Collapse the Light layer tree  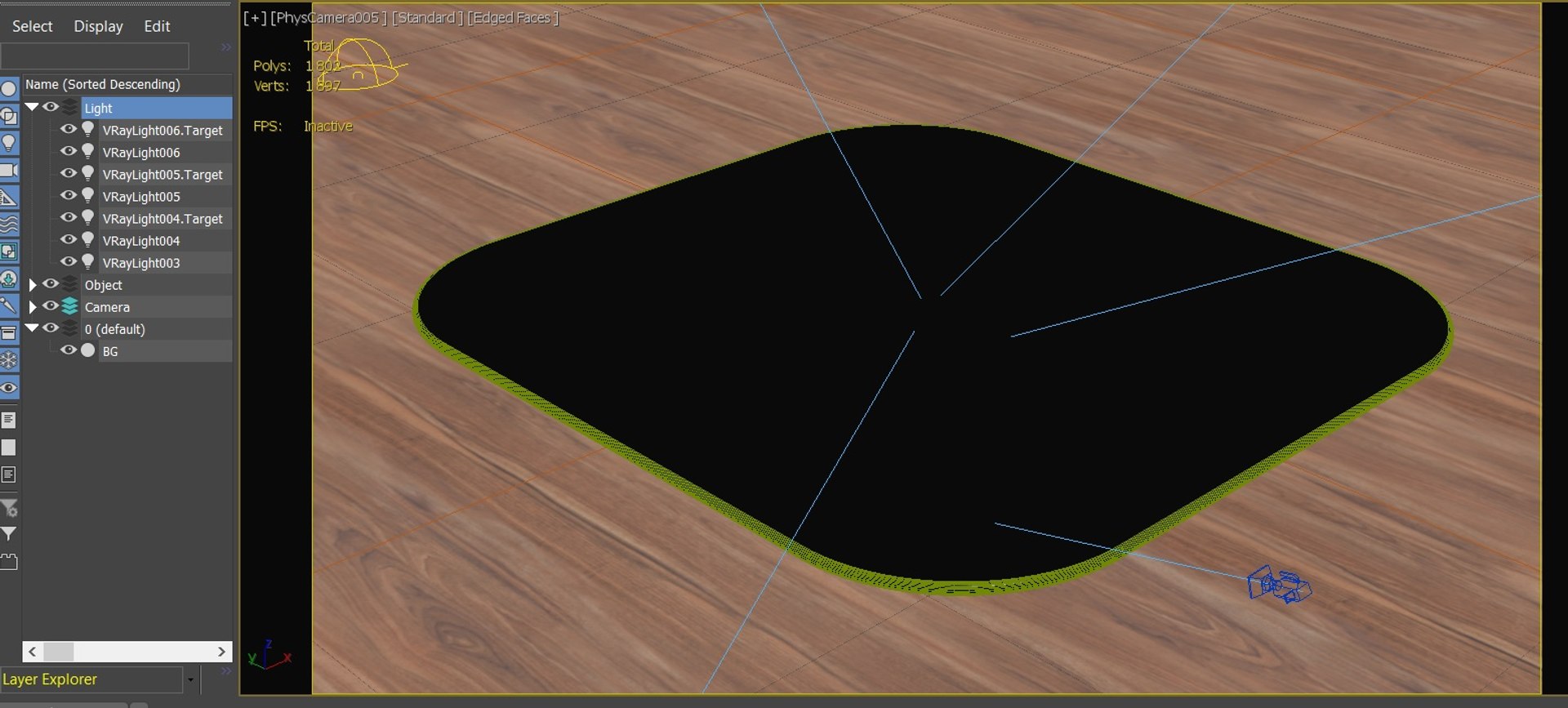click(32, 107)
